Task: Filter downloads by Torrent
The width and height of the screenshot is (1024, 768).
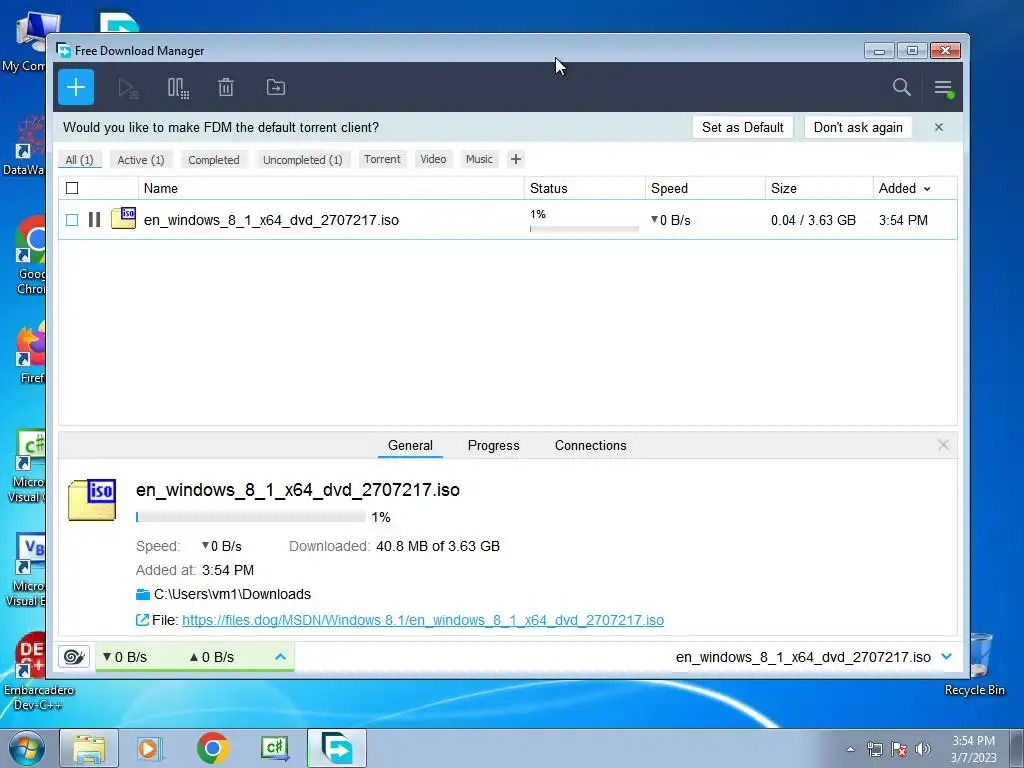Action: 382,159
